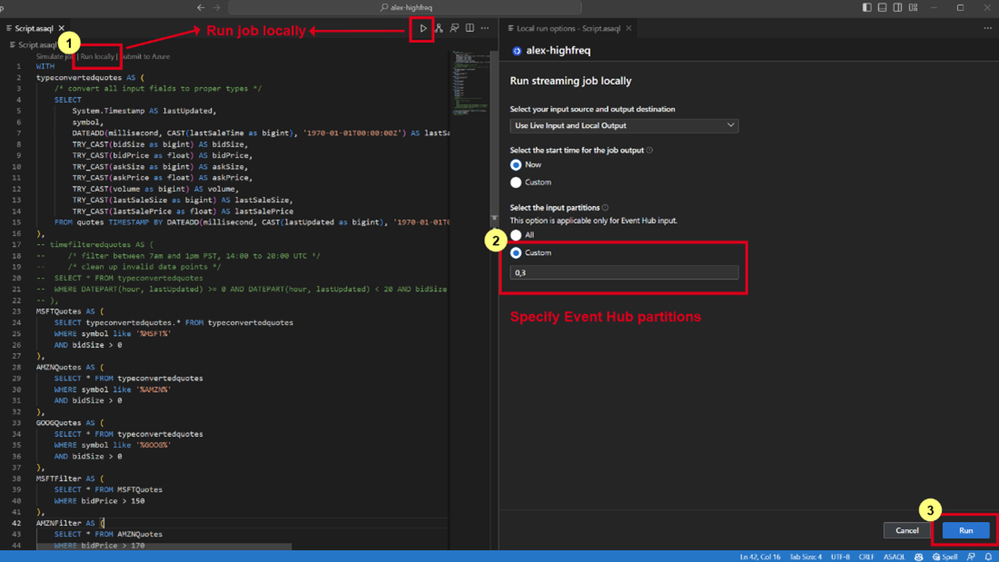Open more actions for Local run options panel

coord(987,28)
